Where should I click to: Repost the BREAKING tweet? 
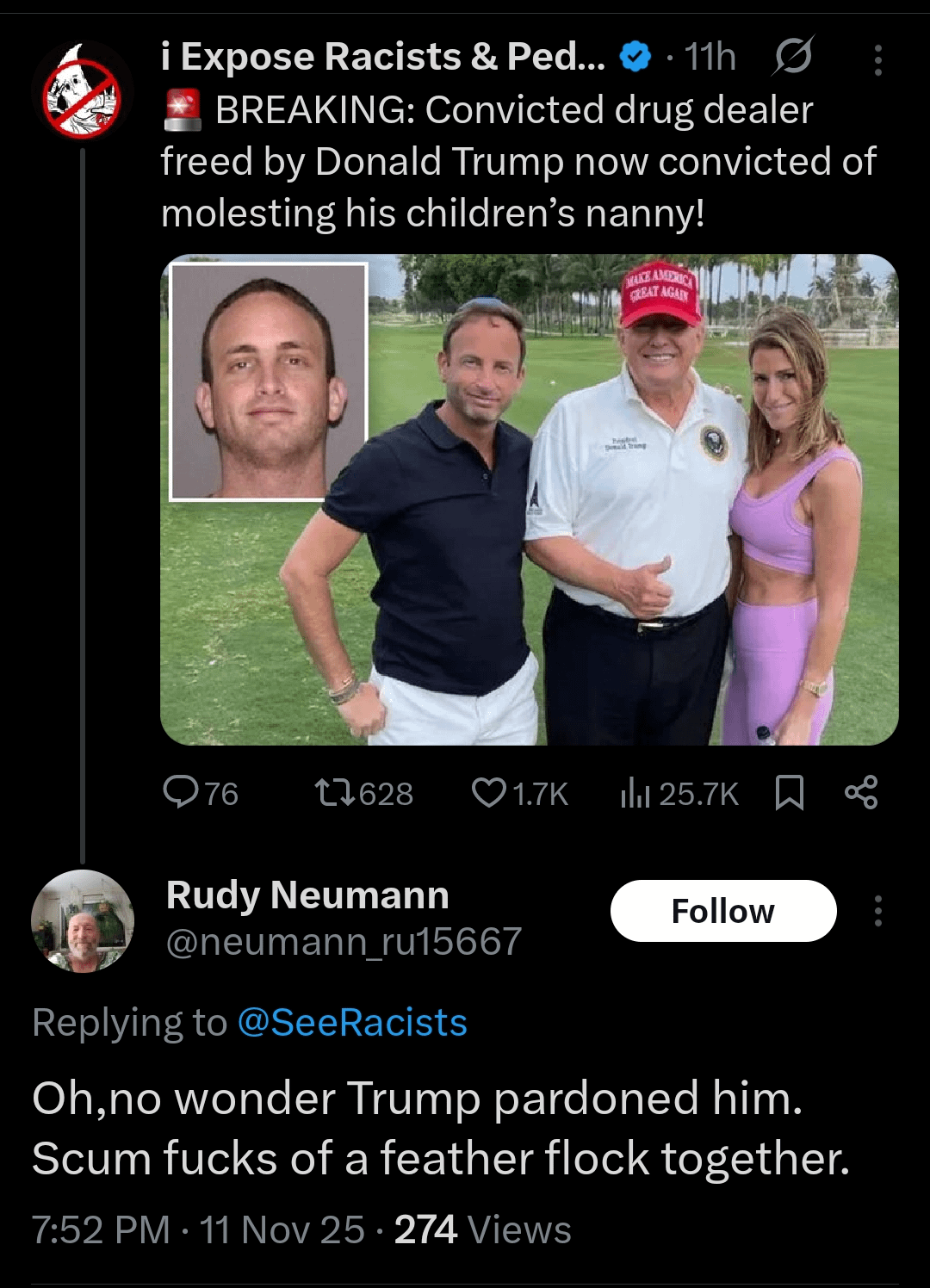click(x=363, y=792)
